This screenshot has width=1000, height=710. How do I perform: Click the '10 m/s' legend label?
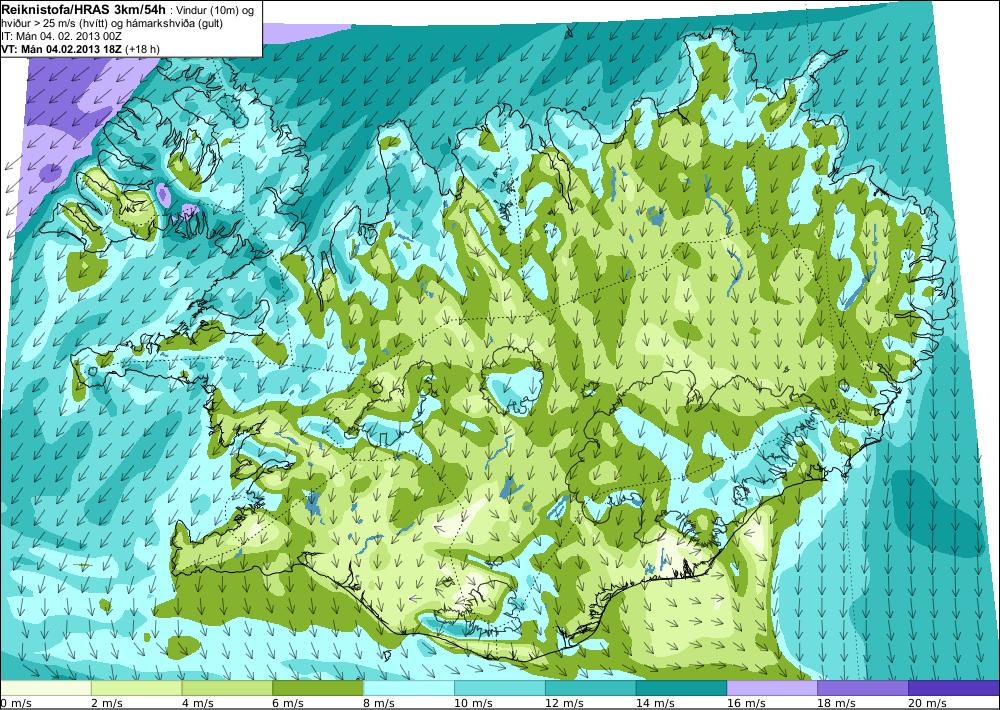click(473, 703)
